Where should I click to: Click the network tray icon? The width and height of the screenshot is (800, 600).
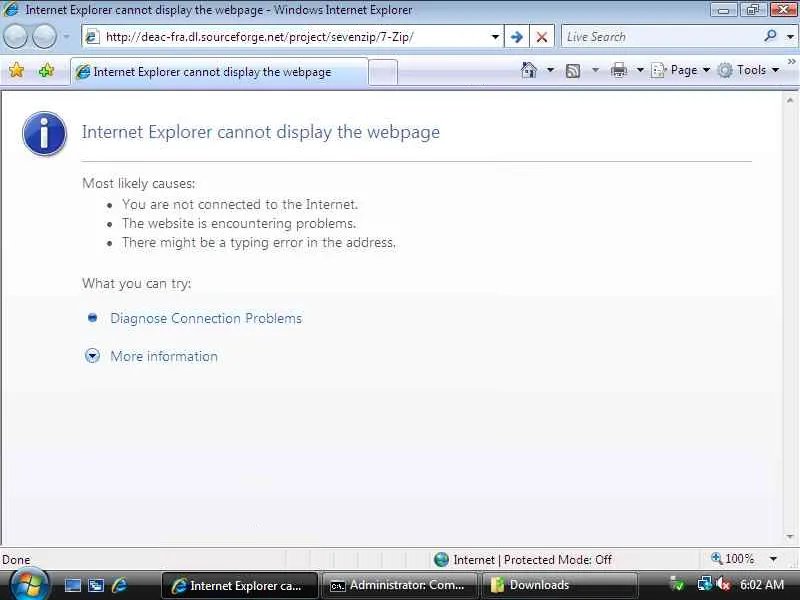tap(705, 584)
